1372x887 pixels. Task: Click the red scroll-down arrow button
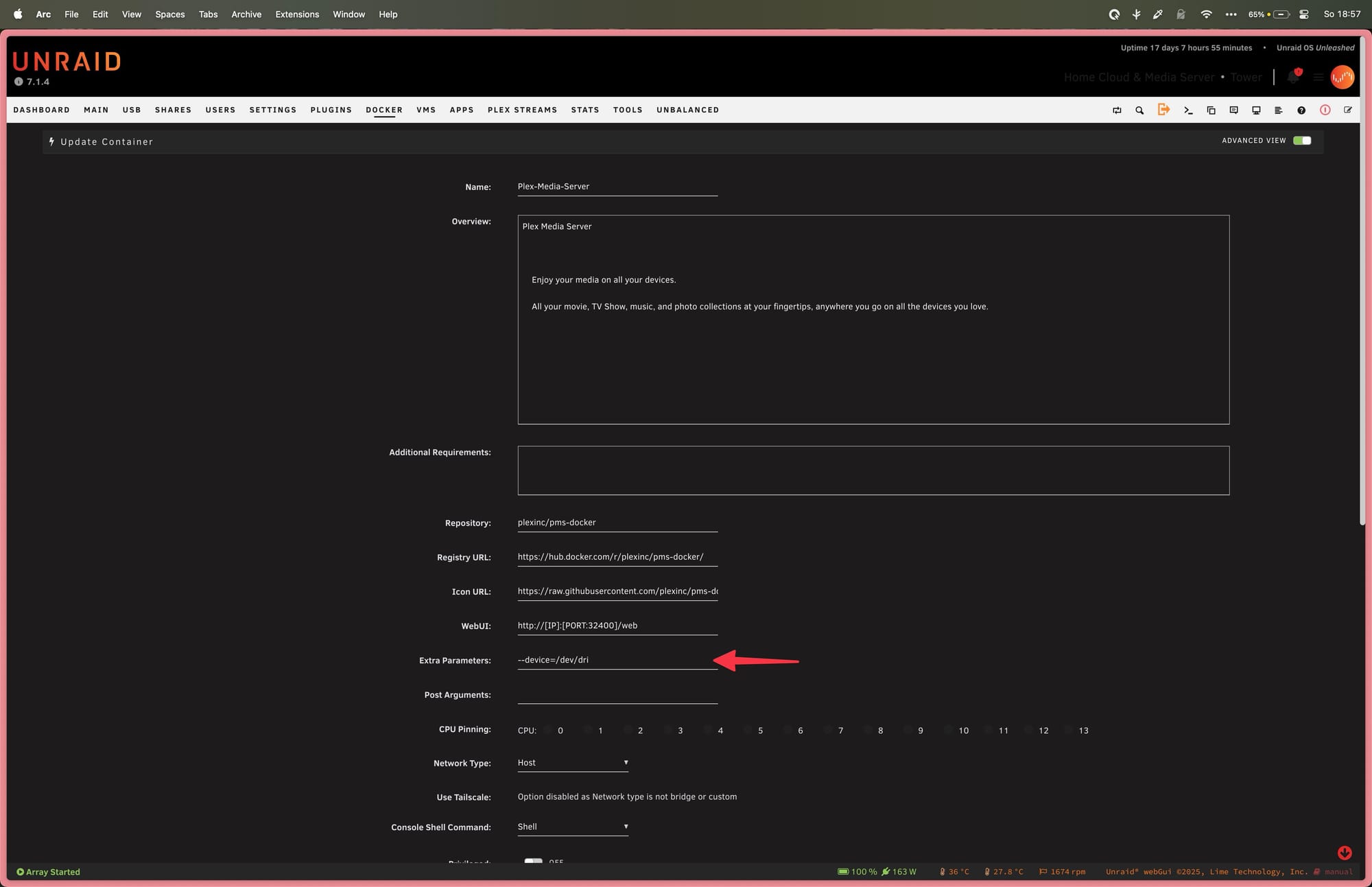click(x=1345, y=852)
